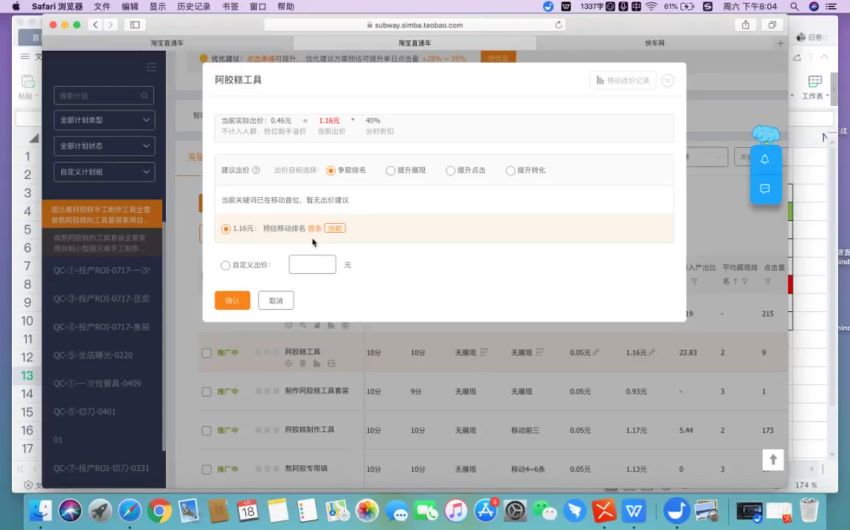This screenshot has height=530, width=850.
Task: Reload page via address bar refresh icon
Action: point(558,25)
